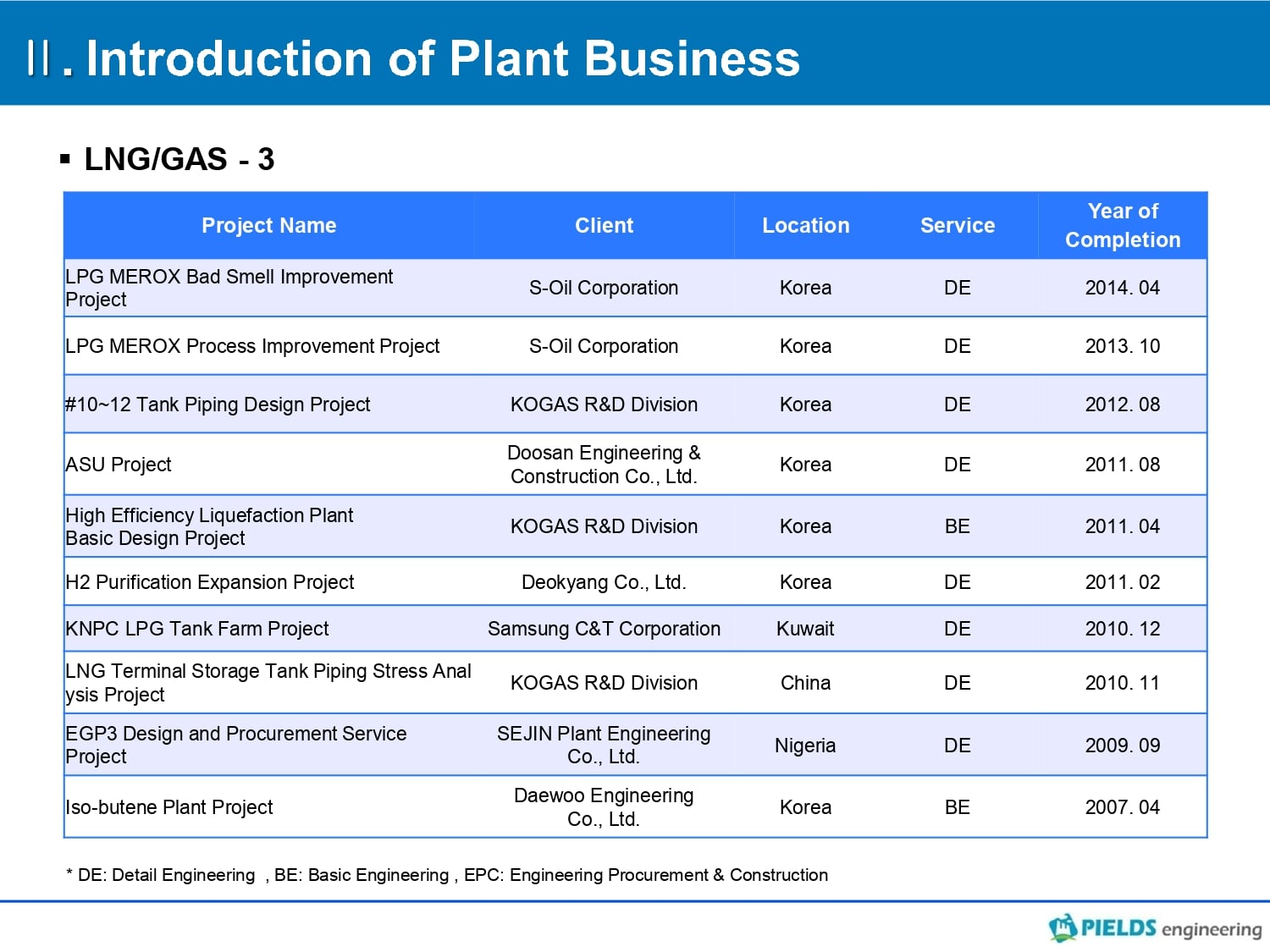Select #10~12 Tank Piping Design Project cell
Viewport: 1270px width, 952px height.
(x=269, y=404)
